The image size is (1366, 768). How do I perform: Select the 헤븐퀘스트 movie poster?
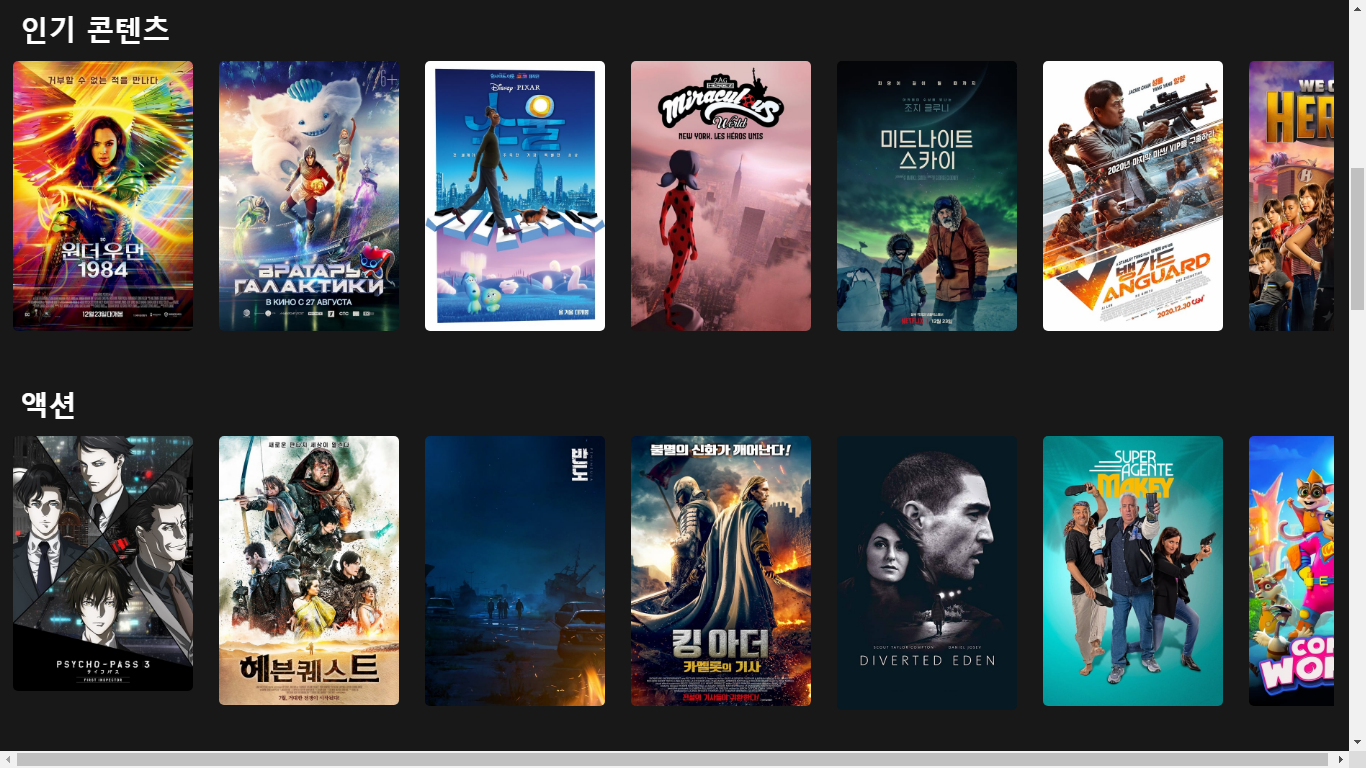coord(309,571)
